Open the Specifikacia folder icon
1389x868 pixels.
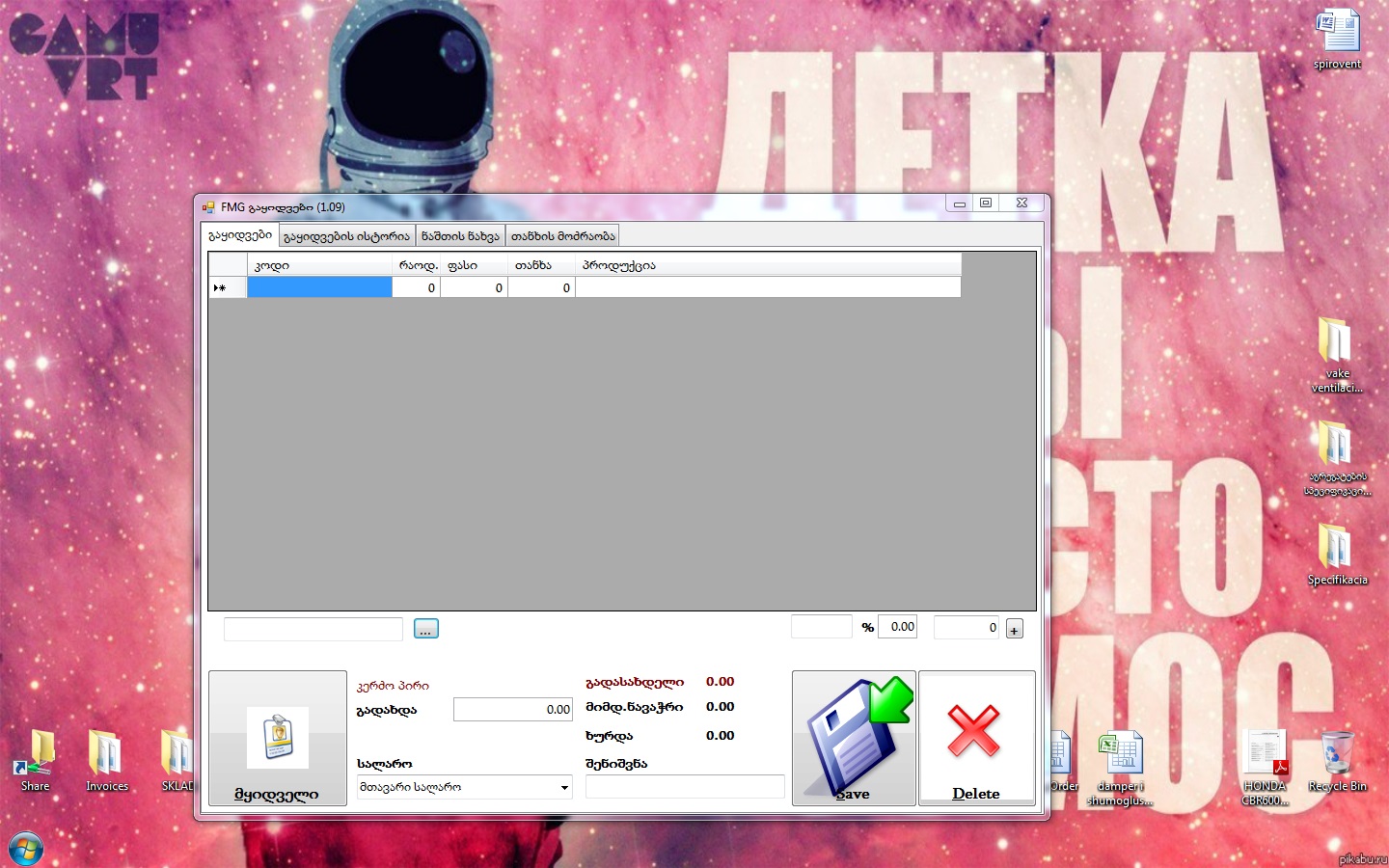tap(1336, 550)
